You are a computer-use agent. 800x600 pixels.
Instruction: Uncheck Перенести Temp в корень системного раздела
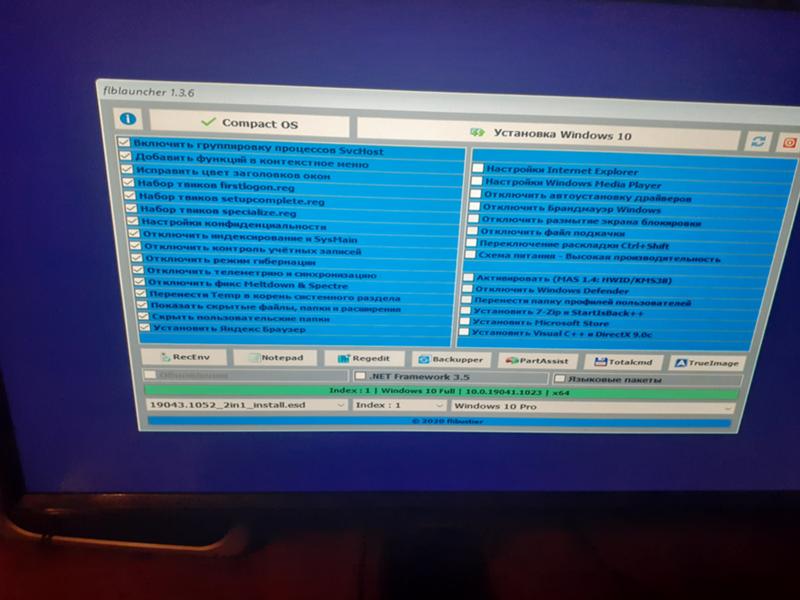pos(141,293)
